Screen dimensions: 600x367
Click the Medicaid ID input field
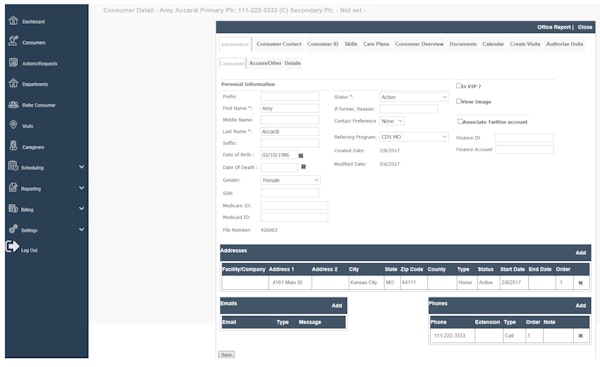pos(294,217)
